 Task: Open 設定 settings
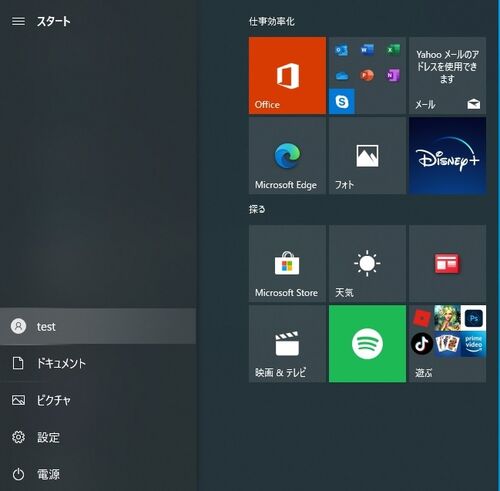pyautogui.click(x=98, y=437)
